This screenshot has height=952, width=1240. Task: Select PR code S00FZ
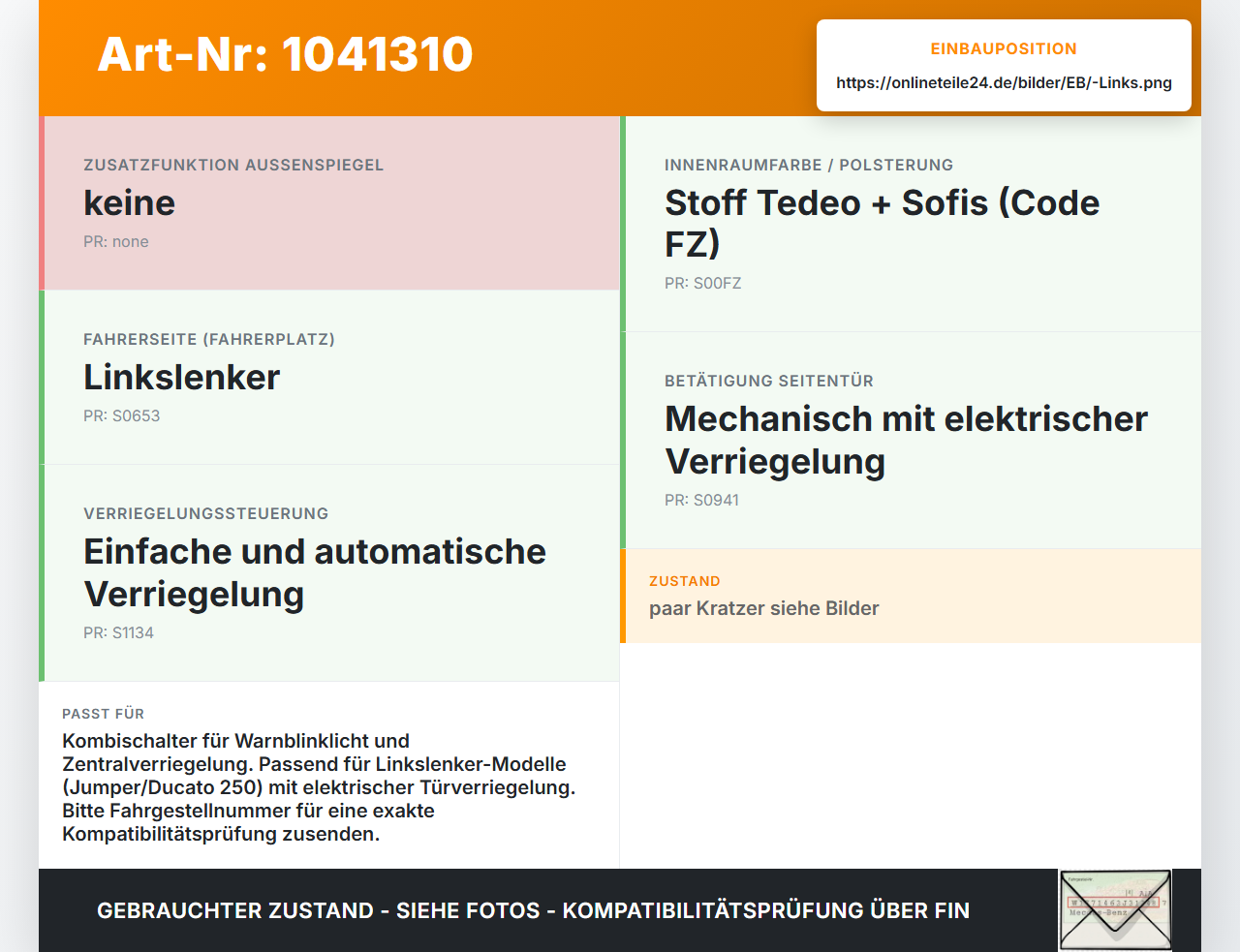click(702, 283)
